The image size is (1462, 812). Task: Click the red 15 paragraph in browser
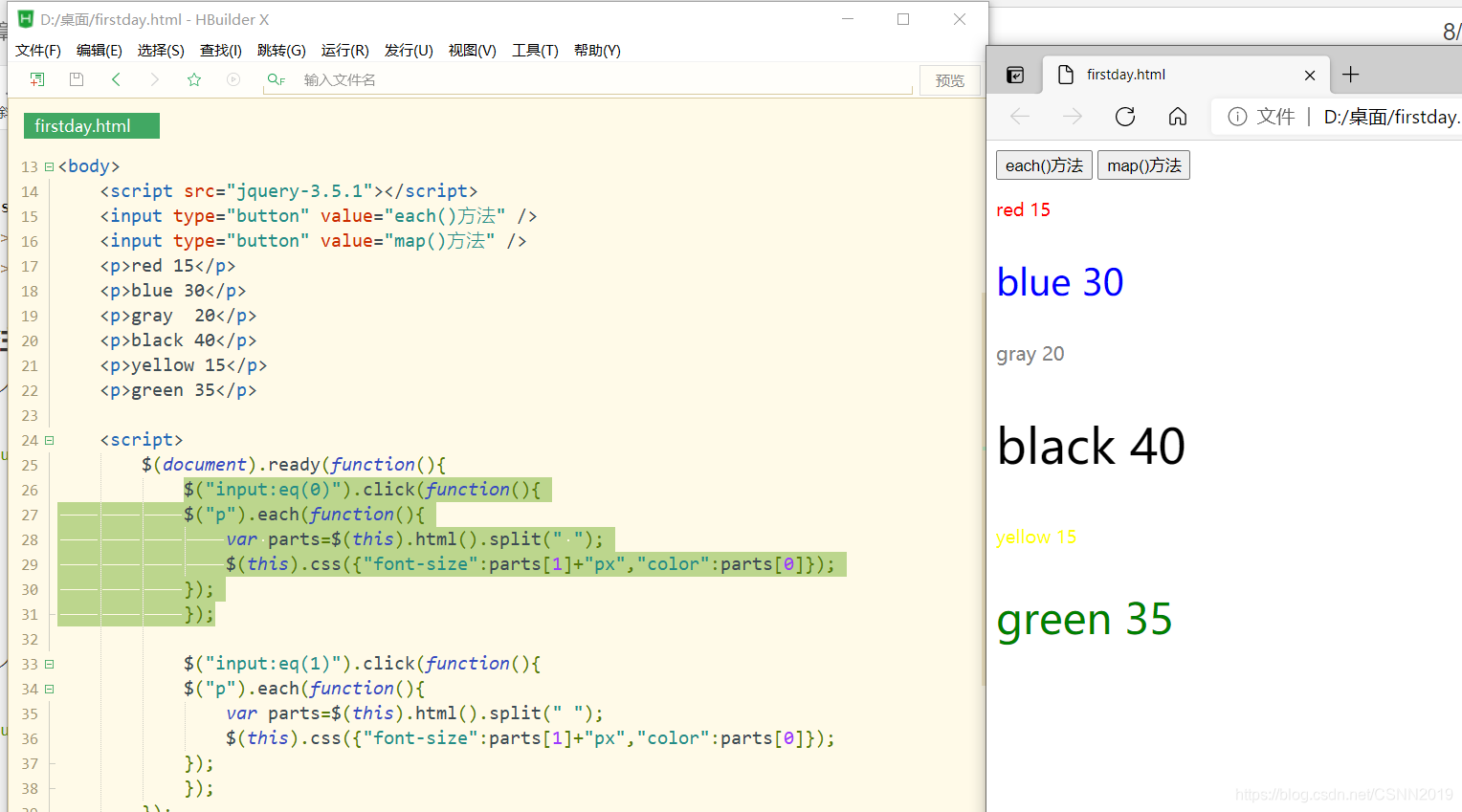point(1023,209)
